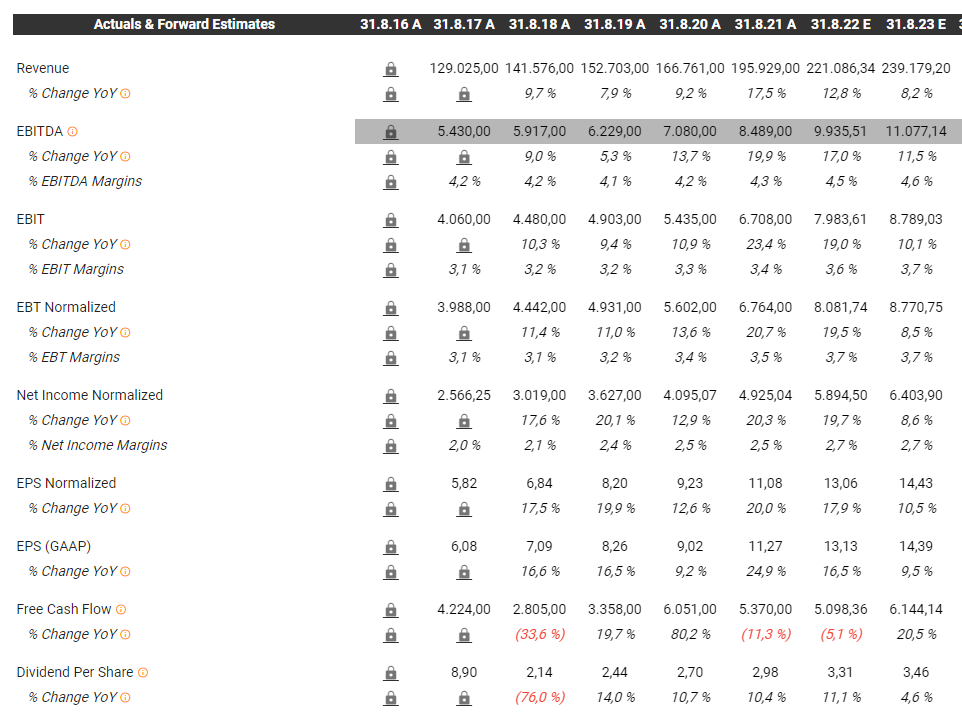Click the 31.8.16 lock icon for EBIT row
Image resolution: width=962 pixels, height=712 pixels.
390,220
